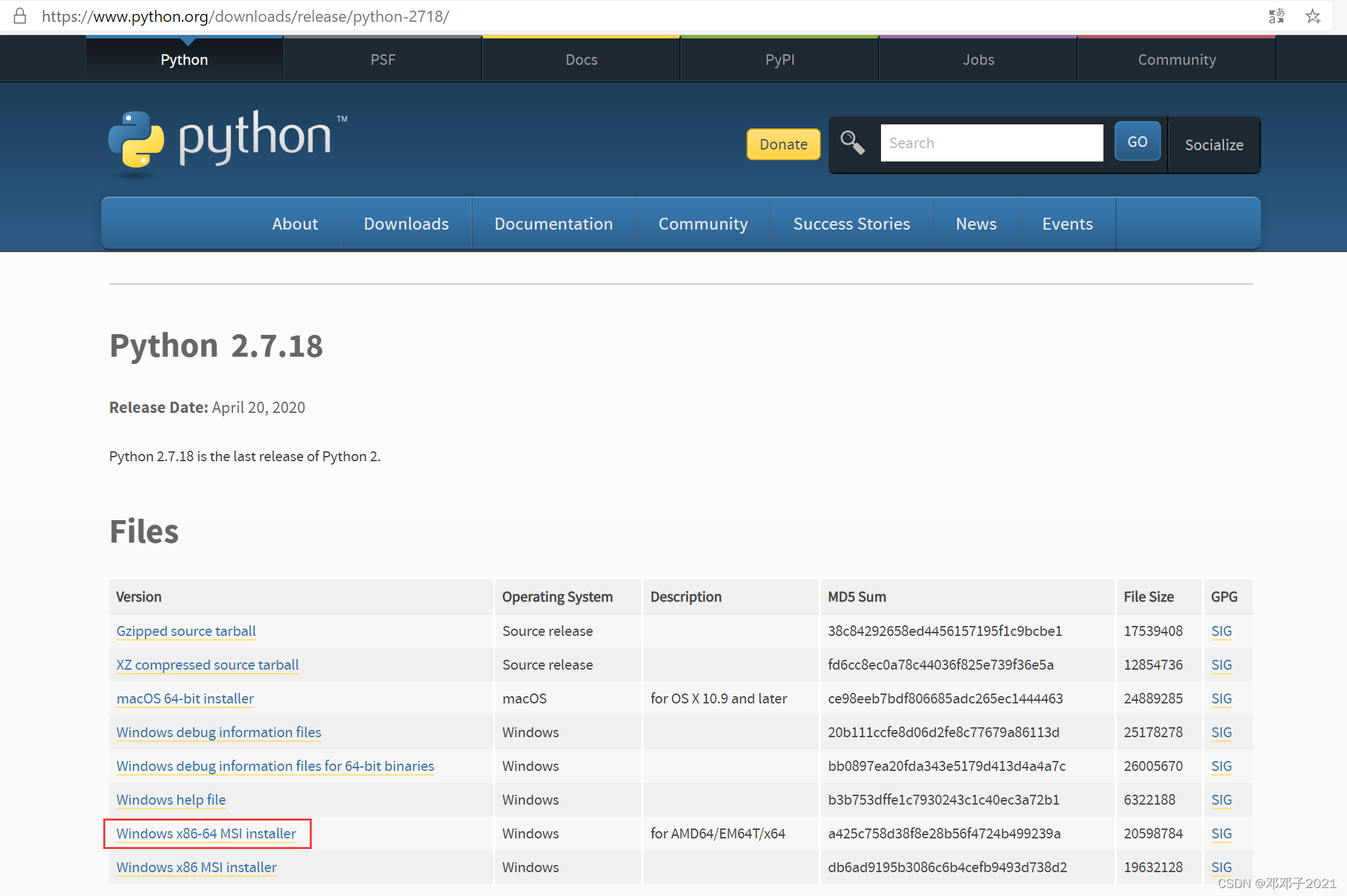The width and height of the screenshot is (1347, 896).
Task: Open the Events menu item
Action: pos(1067,224)
